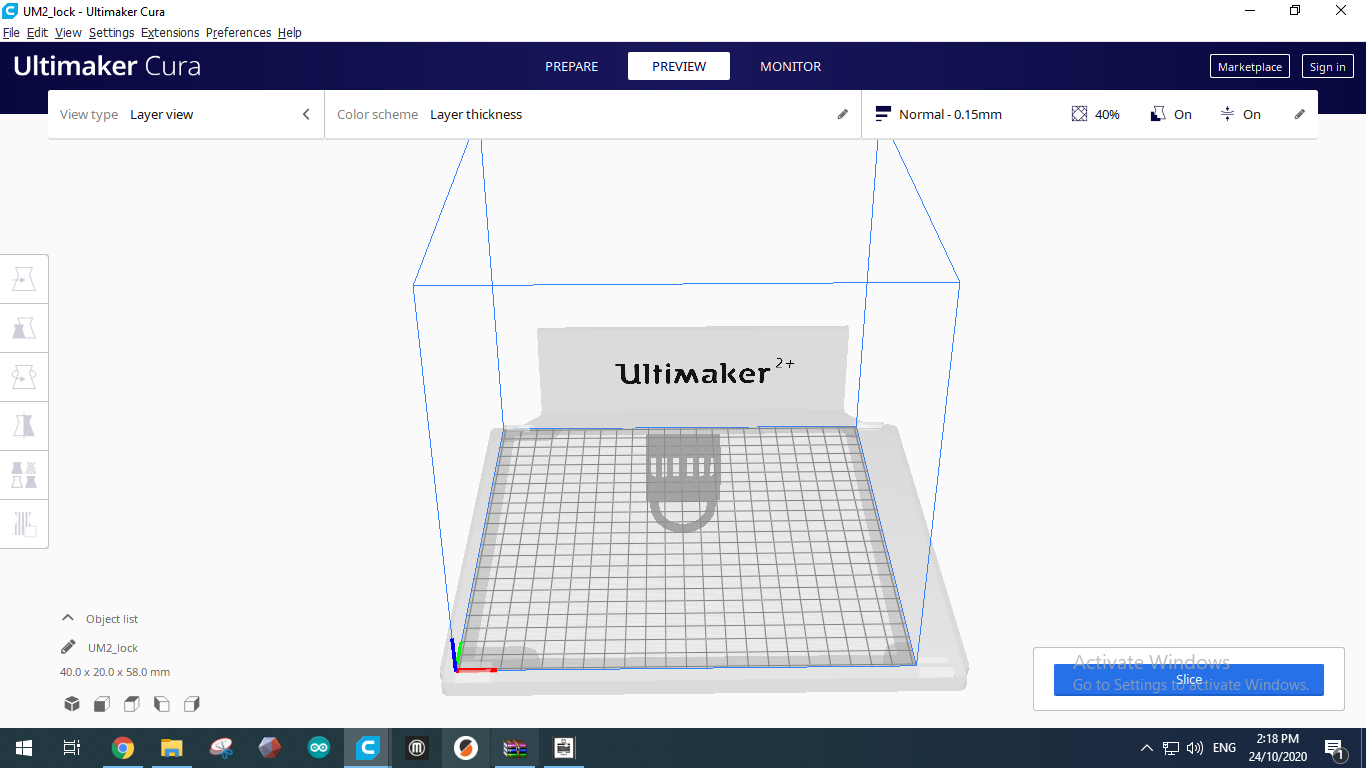Click the Ultimaker Cura taskbar icon
Viewport: 1366px width, 768px height.
368,748
